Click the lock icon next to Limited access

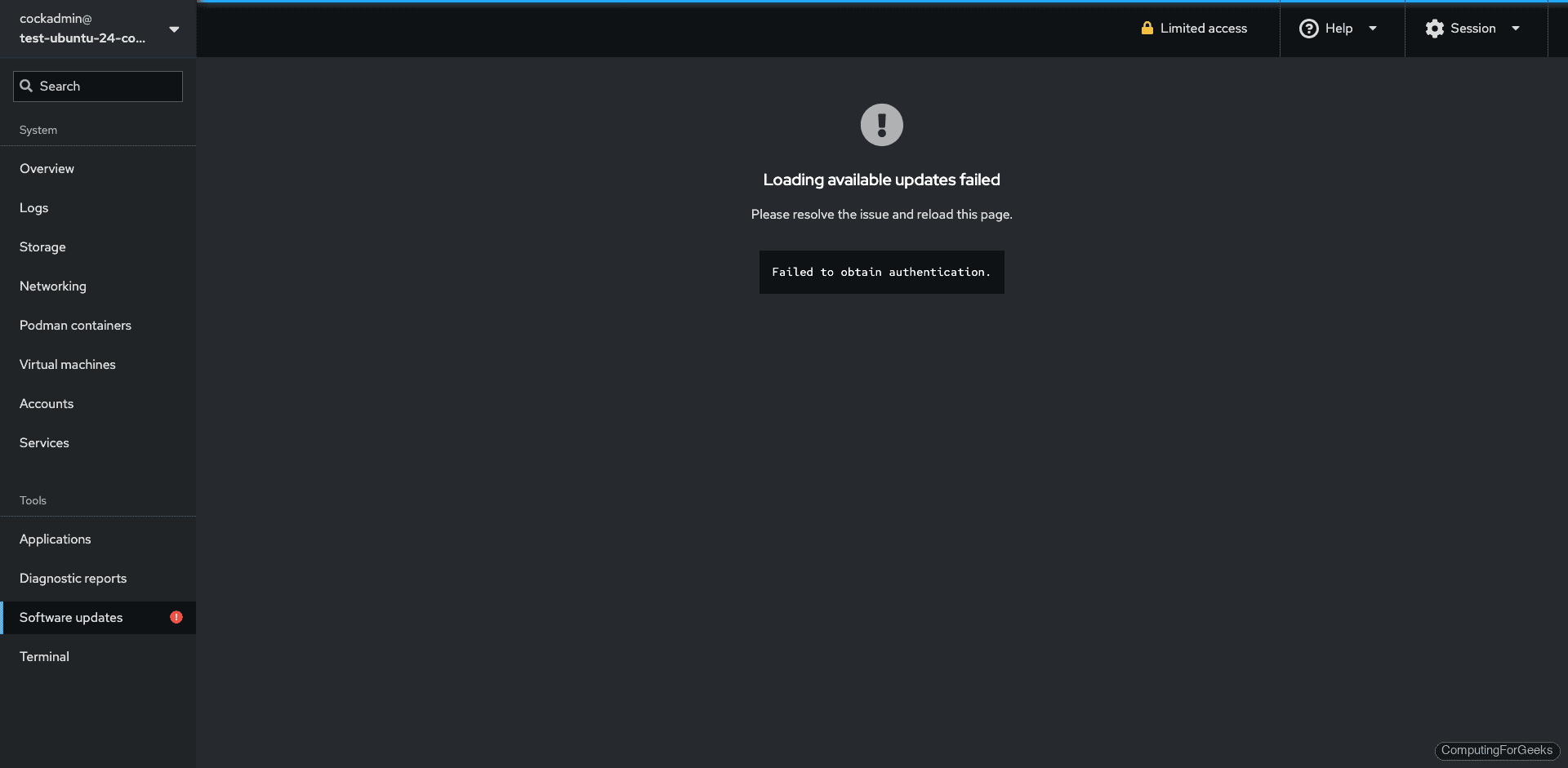(x=1147, y=27)
